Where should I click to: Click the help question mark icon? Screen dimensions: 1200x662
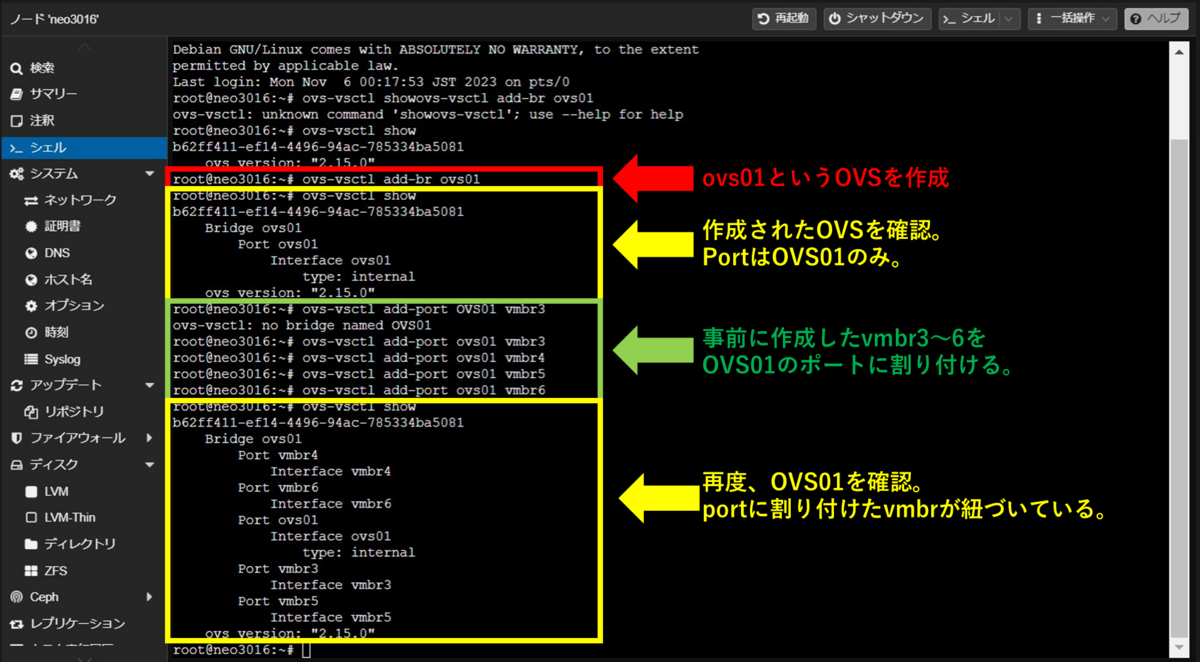tap(1135, 19)
